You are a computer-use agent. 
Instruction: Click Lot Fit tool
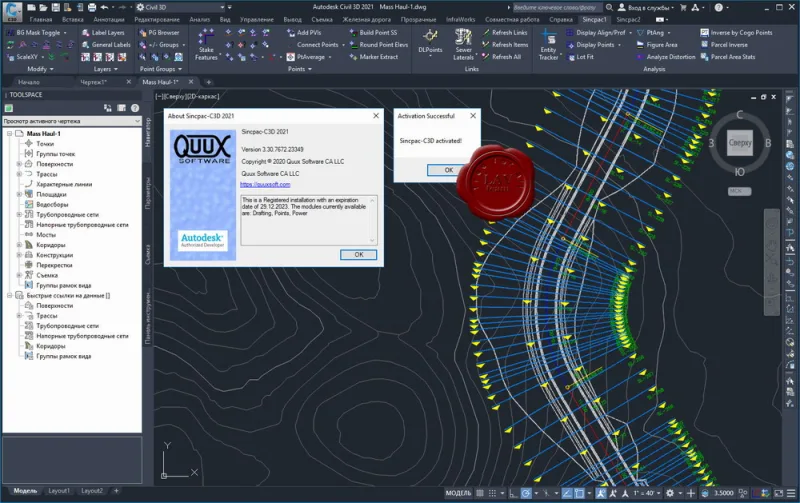pos(580,57)
